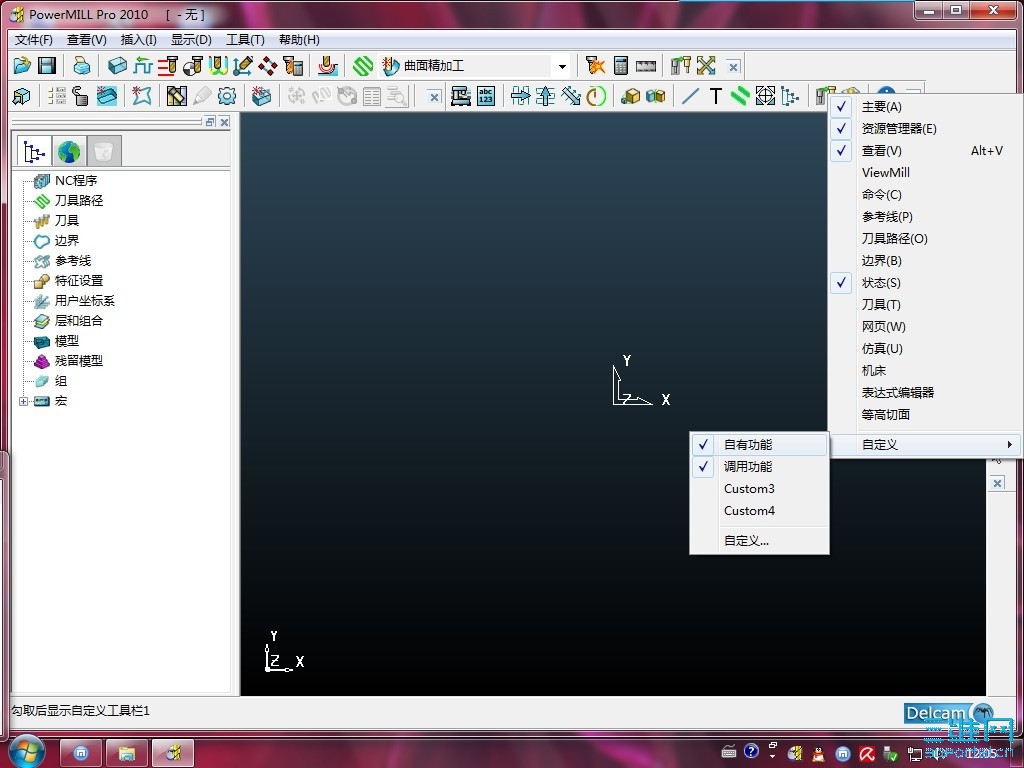The image size is (1024, 768).
Task: Click the stopwatch timer icon
Action: [x=596, y=97]
